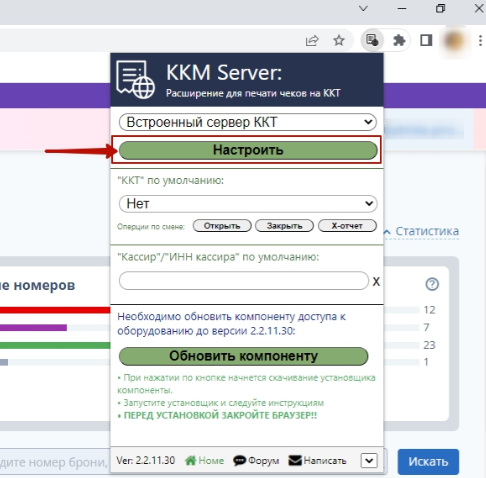Click 'Закрыть' shift button
The image size is (486, 478).
284,226
